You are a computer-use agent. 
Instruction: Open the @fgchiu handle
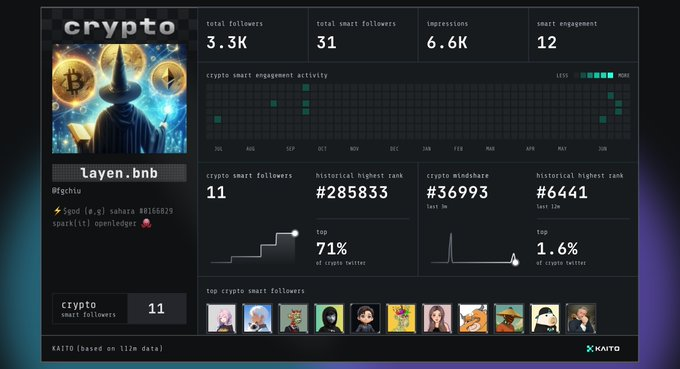(66, 190)
